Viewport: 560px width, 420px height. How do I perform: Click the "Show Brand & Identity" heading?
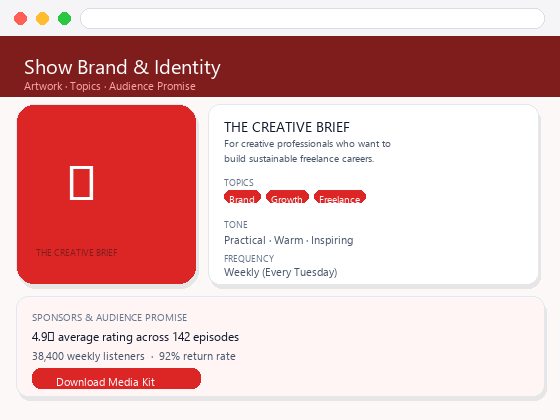(122, 67)
